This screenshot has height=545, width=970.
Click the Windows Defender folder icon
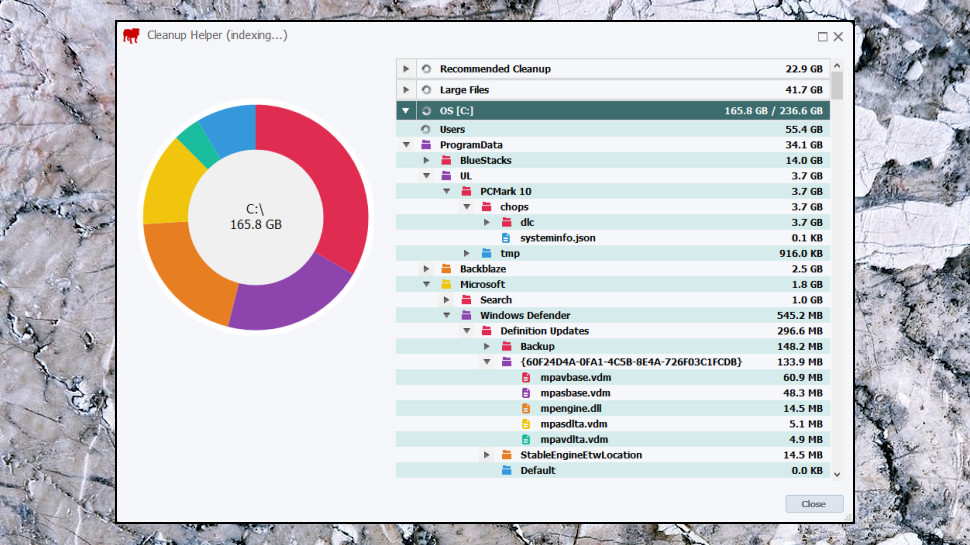[466, 315]
